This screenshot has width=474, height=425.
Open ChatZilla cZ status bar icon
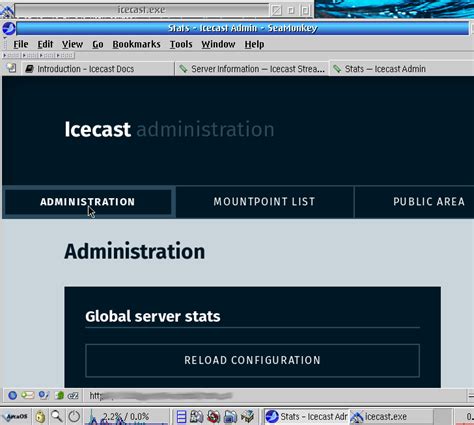[73, 396]
